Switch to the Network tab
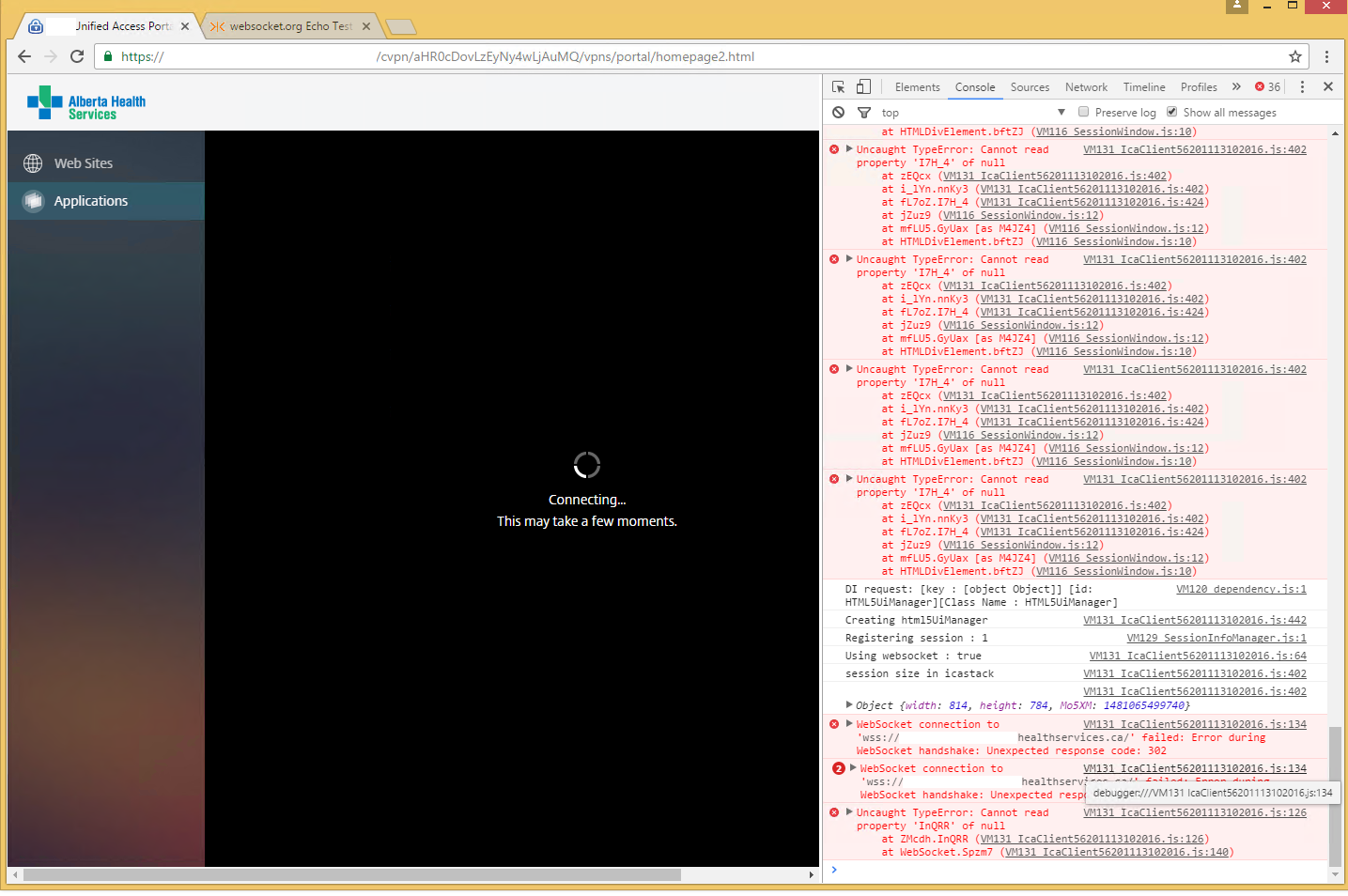1348x896 pixels. 1086,86
